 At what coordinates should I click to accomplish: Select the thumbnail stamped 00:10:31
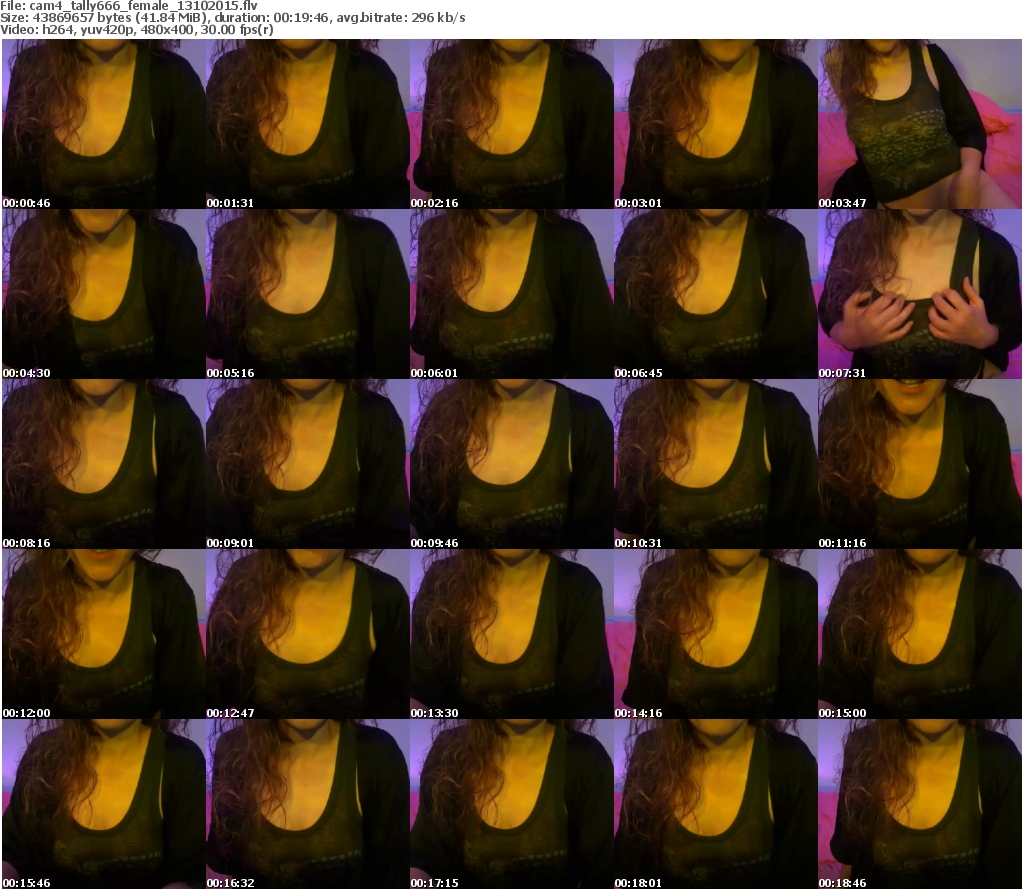pyautogui.click(x=716, y=464)
